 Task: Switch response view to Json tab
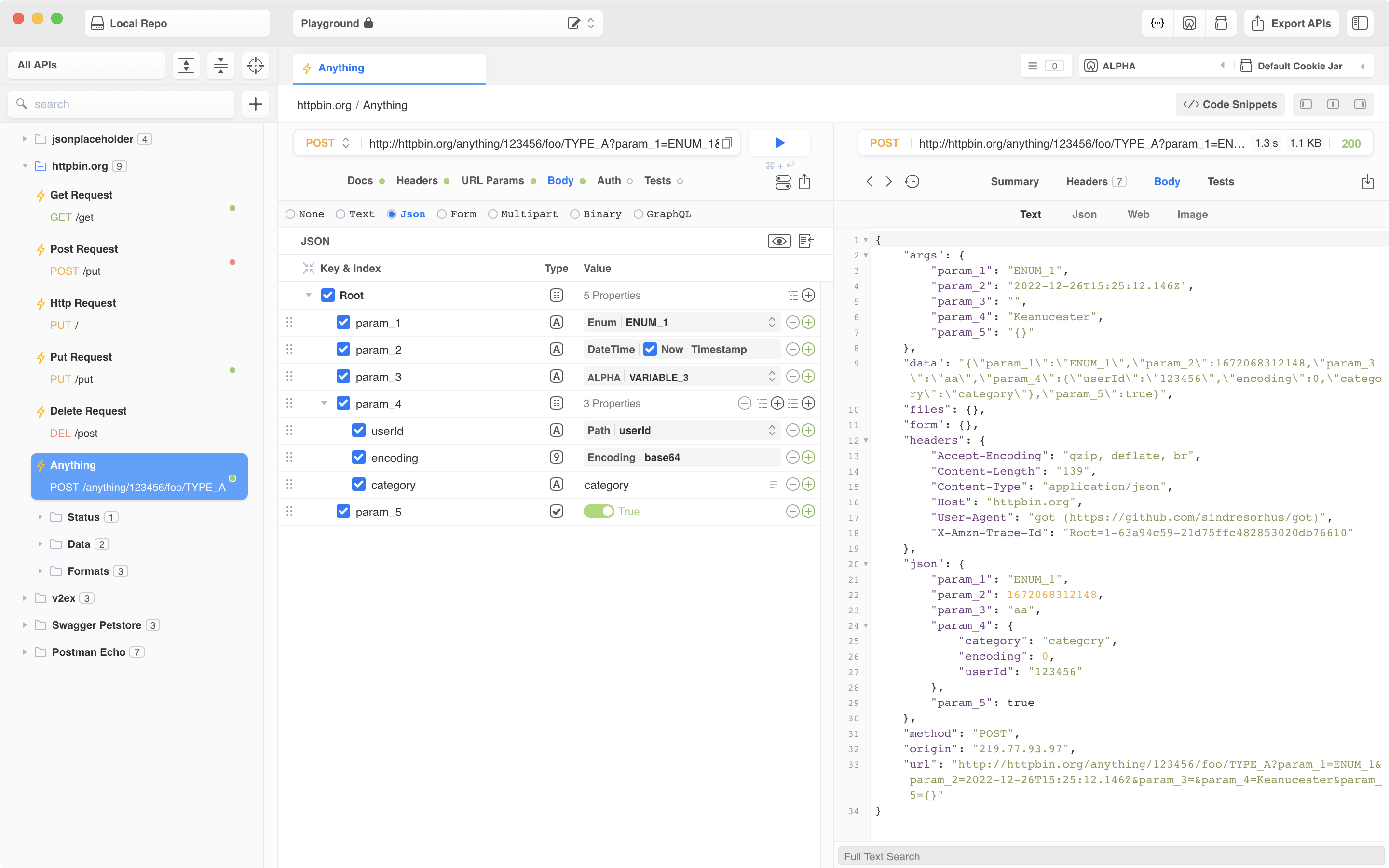(1084, 214)
